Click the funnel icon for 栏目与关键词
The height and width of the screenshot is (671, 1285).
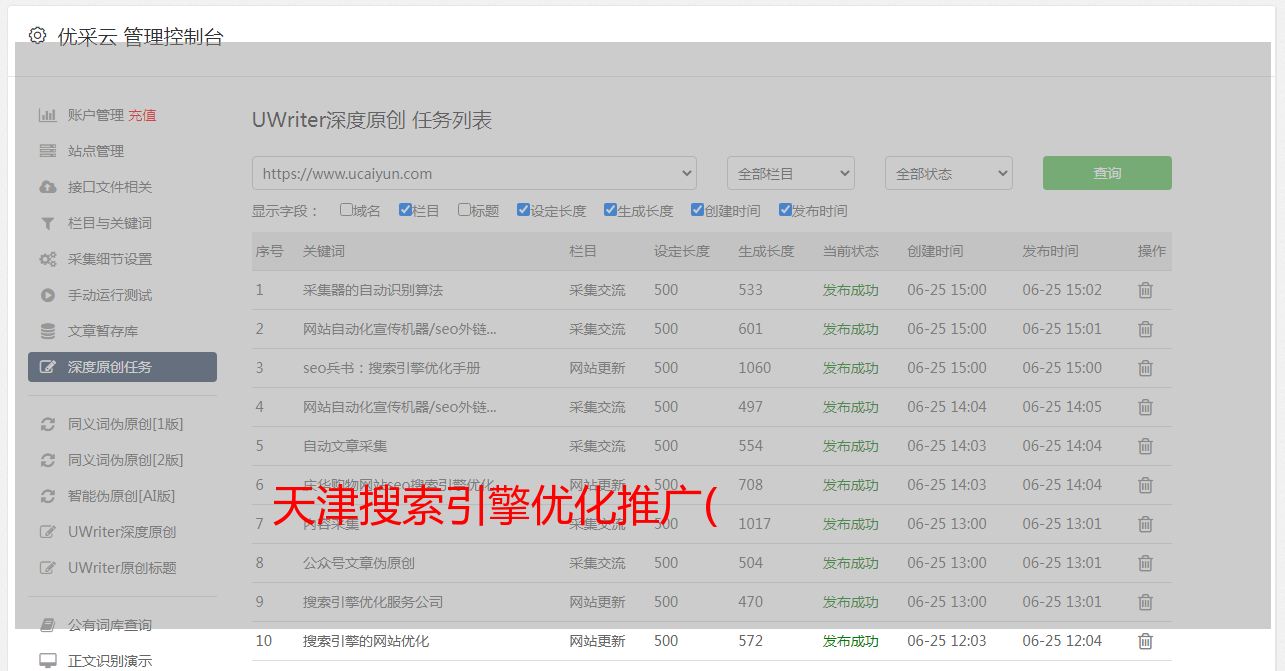click(47, 223)
